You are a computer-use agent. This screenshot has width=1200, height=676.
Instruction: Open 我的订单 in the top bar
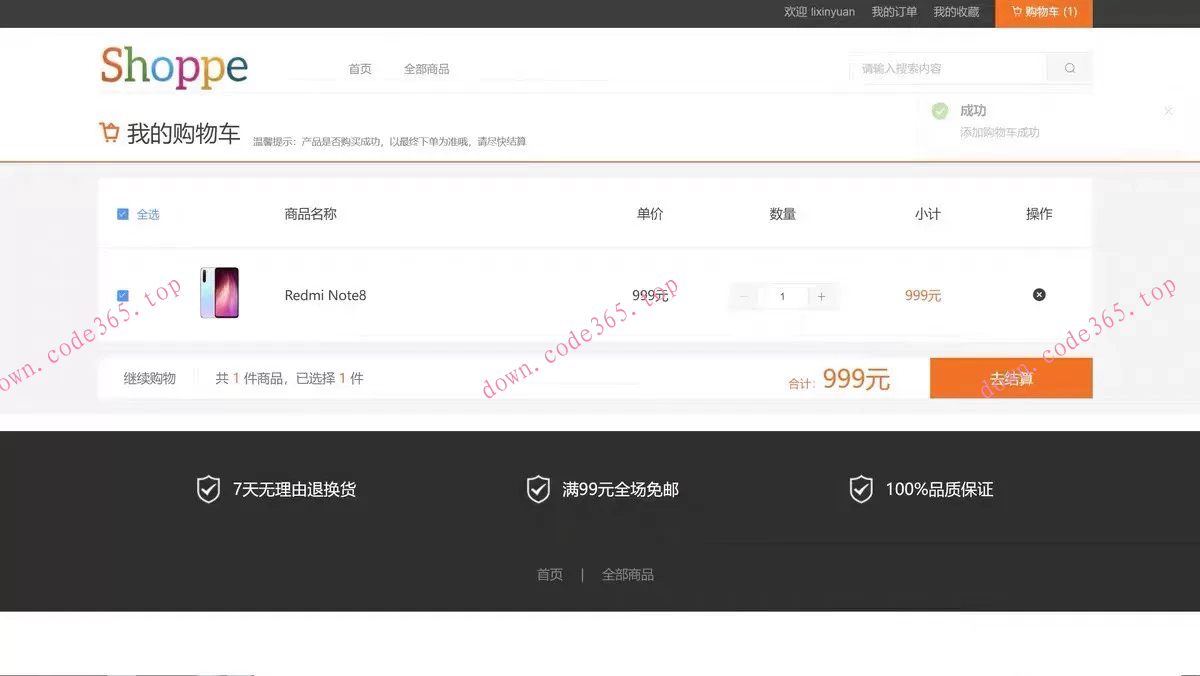tap(894, 12)
